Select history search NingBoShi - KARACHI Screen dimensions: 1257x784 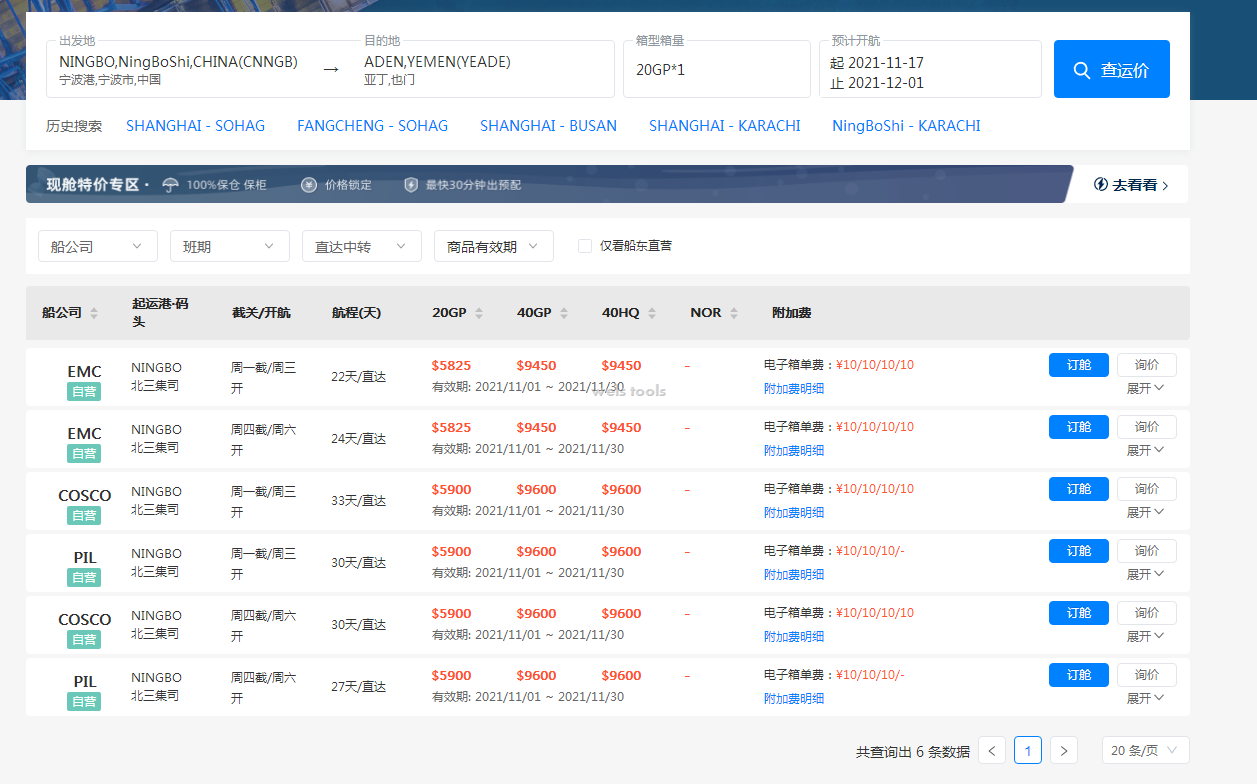906,126
